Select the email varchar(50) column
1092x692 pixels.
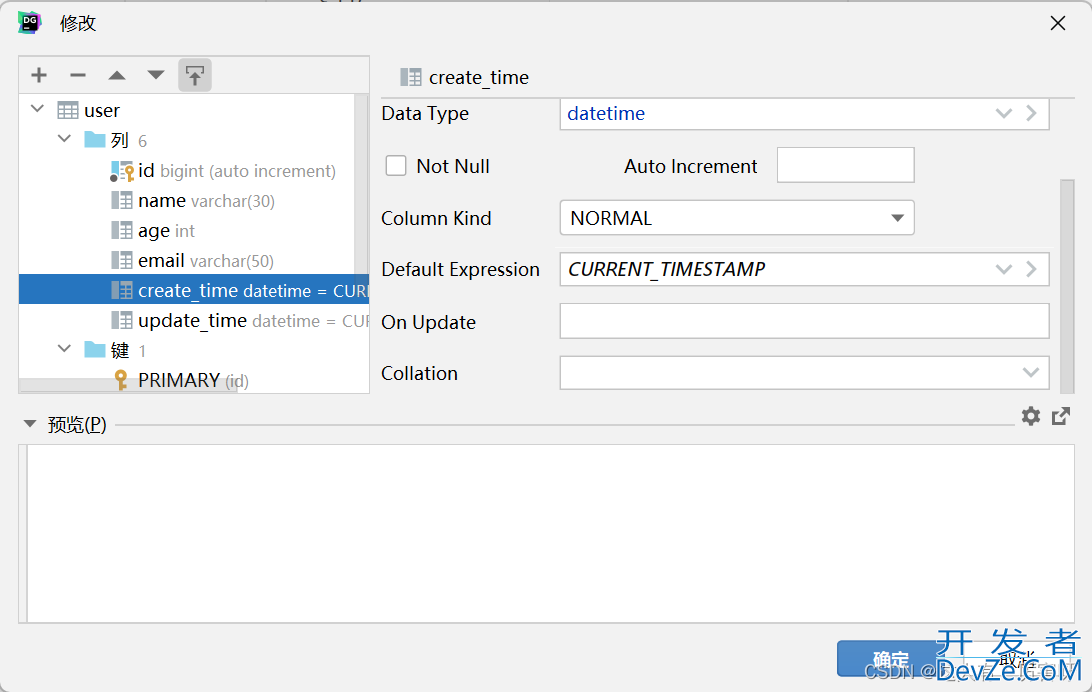pyautogui.click(x=192, y=260)
